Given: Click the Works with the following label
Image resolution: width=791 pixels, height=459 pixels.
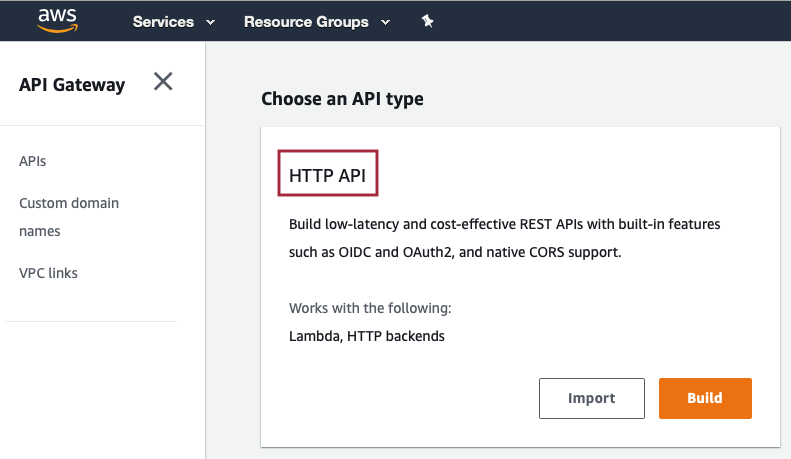Looking at the screenshot, I should (x=370, y=308).
